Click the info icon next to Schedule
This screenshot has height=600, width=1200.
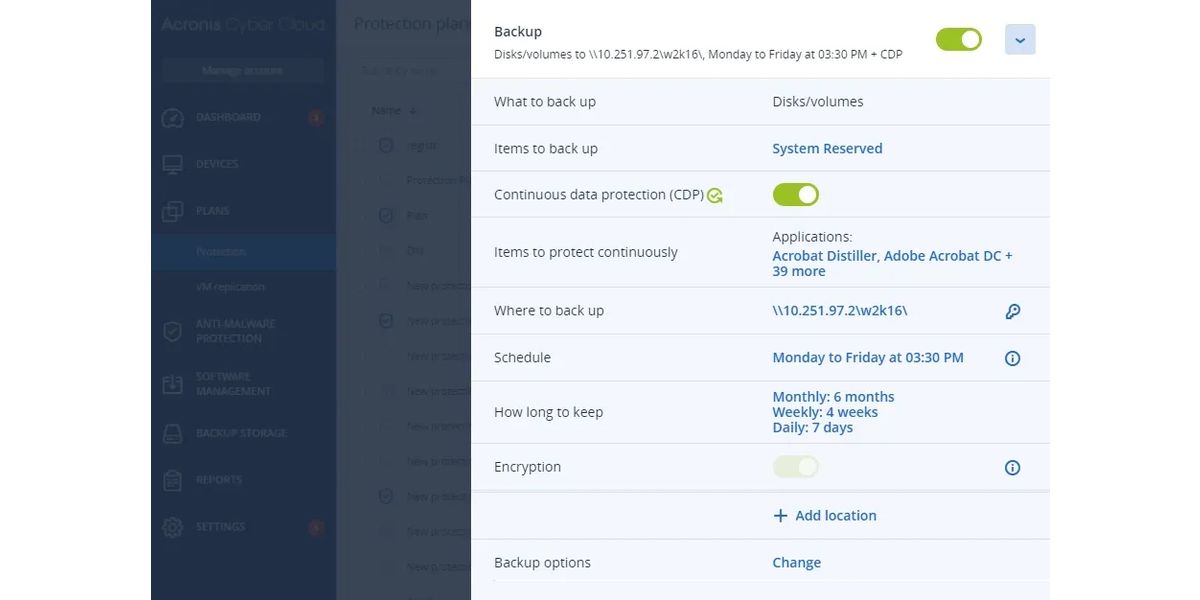1012,358
